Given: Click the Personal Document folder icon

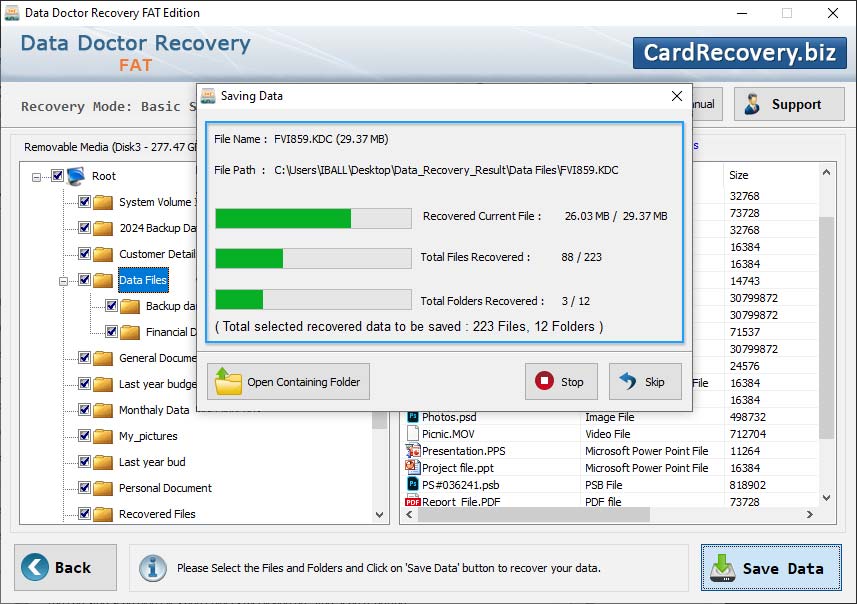Looking at the screenshot, I should click(x=103, y=488).
